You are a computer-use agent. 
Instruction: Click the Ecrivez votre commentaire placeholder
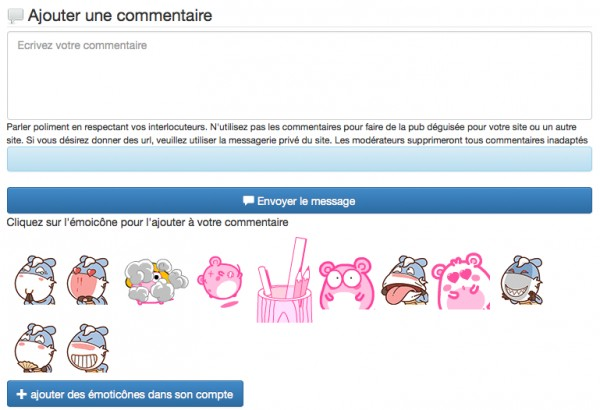coord(82,45)
